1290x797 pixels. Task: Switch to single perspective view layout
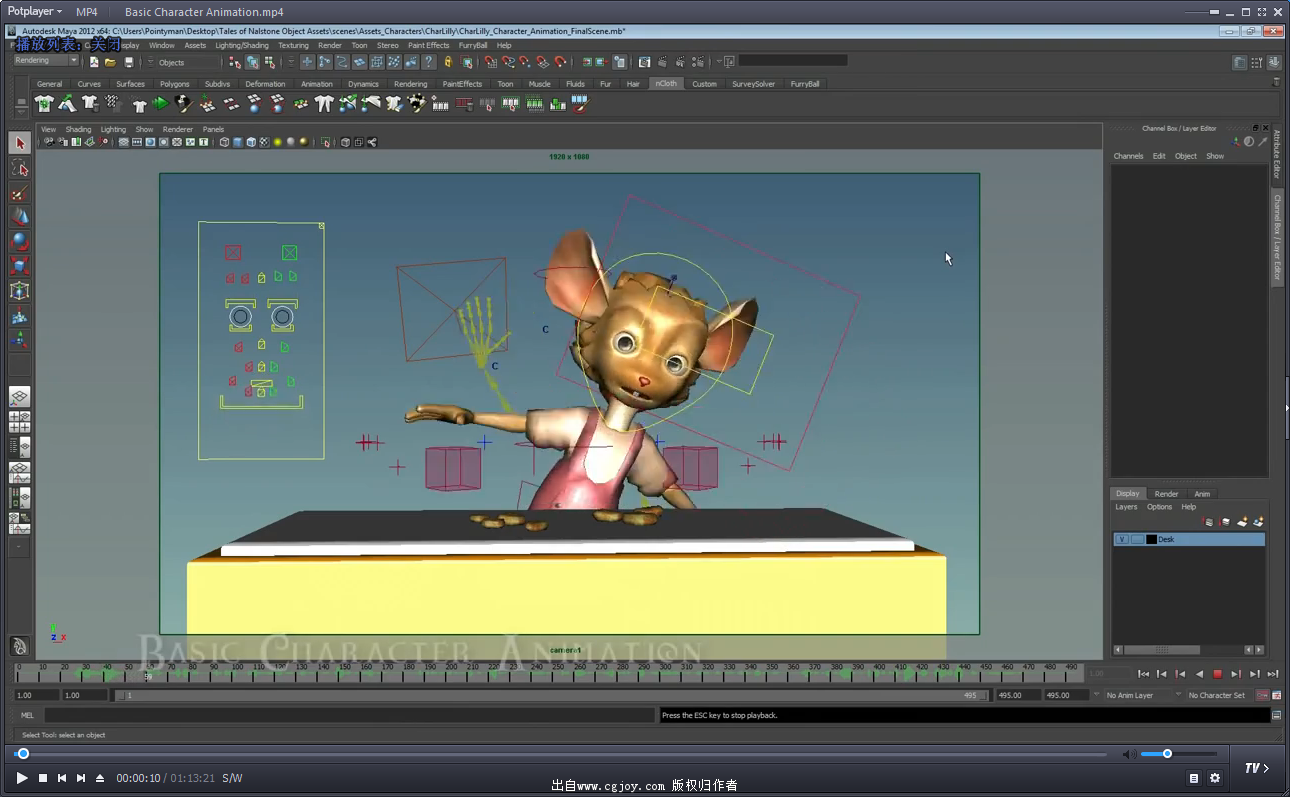tap(20, 397)
